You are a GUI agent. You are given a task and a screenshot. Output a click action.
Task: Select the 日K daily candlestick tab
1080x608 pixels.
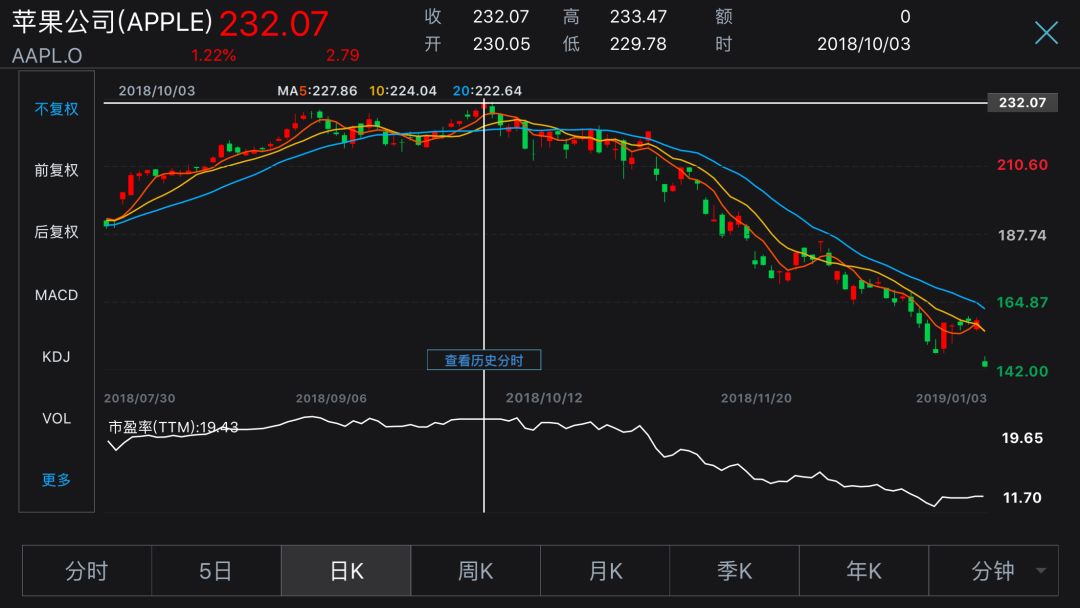click(x=346, y=571)
